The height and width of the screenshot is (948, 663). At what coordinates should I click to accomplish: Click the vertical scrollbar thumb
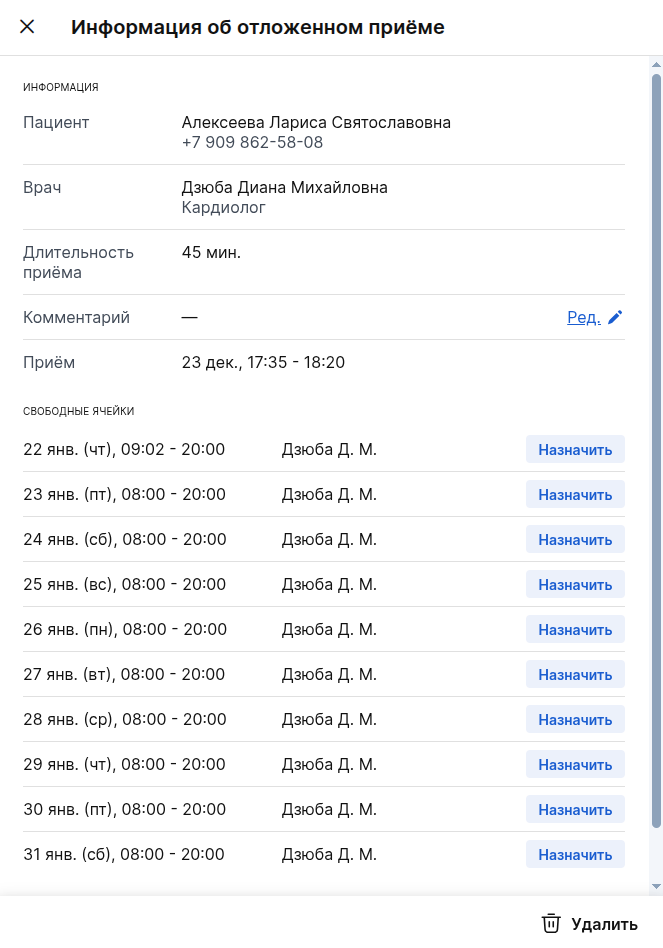tap(657, 450)
